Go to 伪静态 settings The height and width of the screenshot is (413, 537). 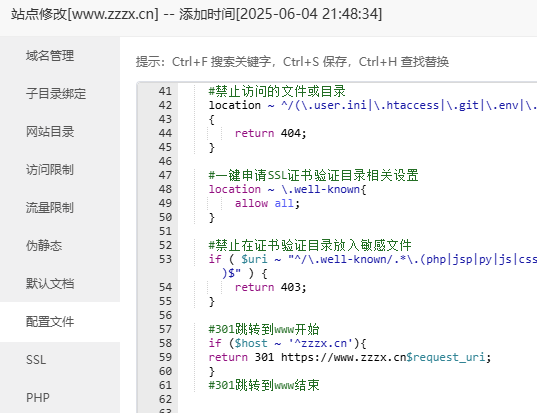(44, 246)
